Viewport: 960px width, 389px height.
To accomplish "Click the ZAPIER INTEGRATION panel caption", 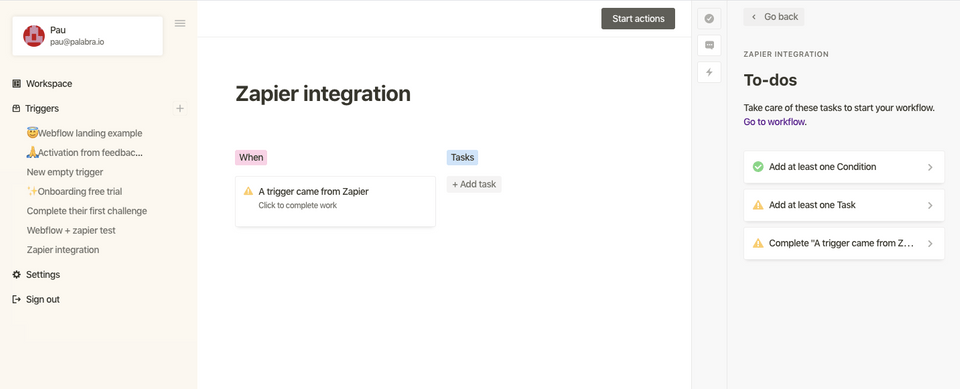I will (786, 55).
